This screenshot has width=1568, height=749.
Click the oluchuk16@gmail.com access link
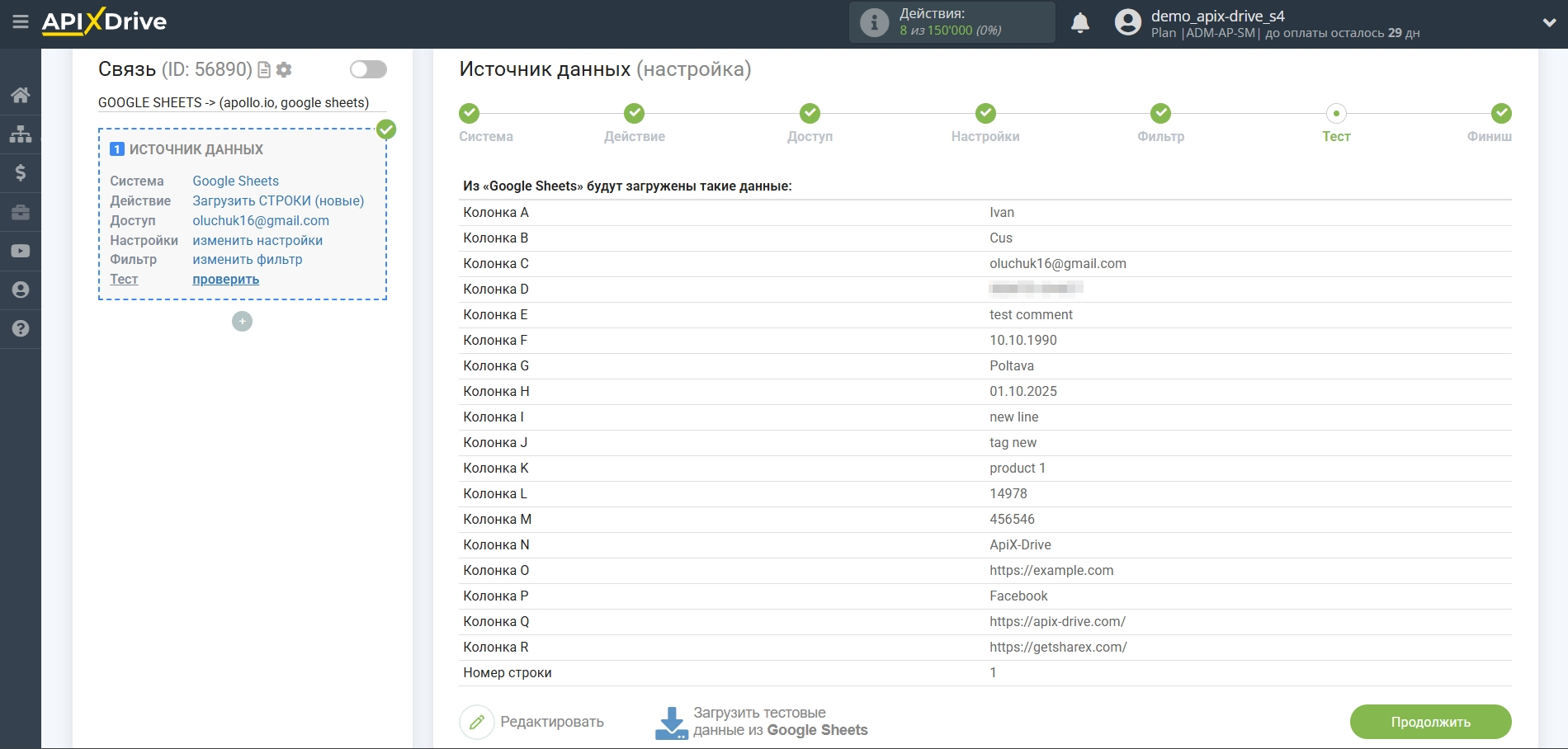(x=261, y=220)
